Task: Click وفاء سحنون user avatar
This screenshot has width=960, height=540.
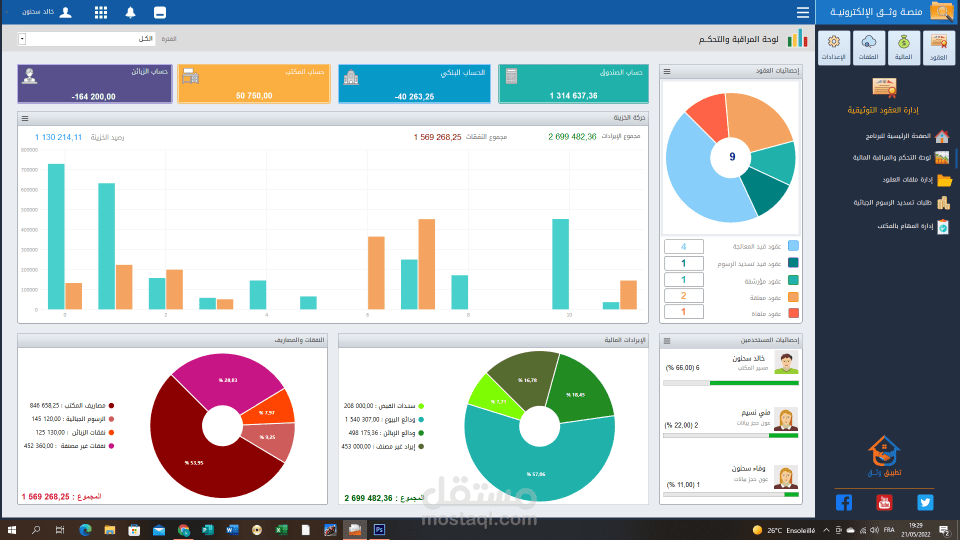Action: coord(786,477)
